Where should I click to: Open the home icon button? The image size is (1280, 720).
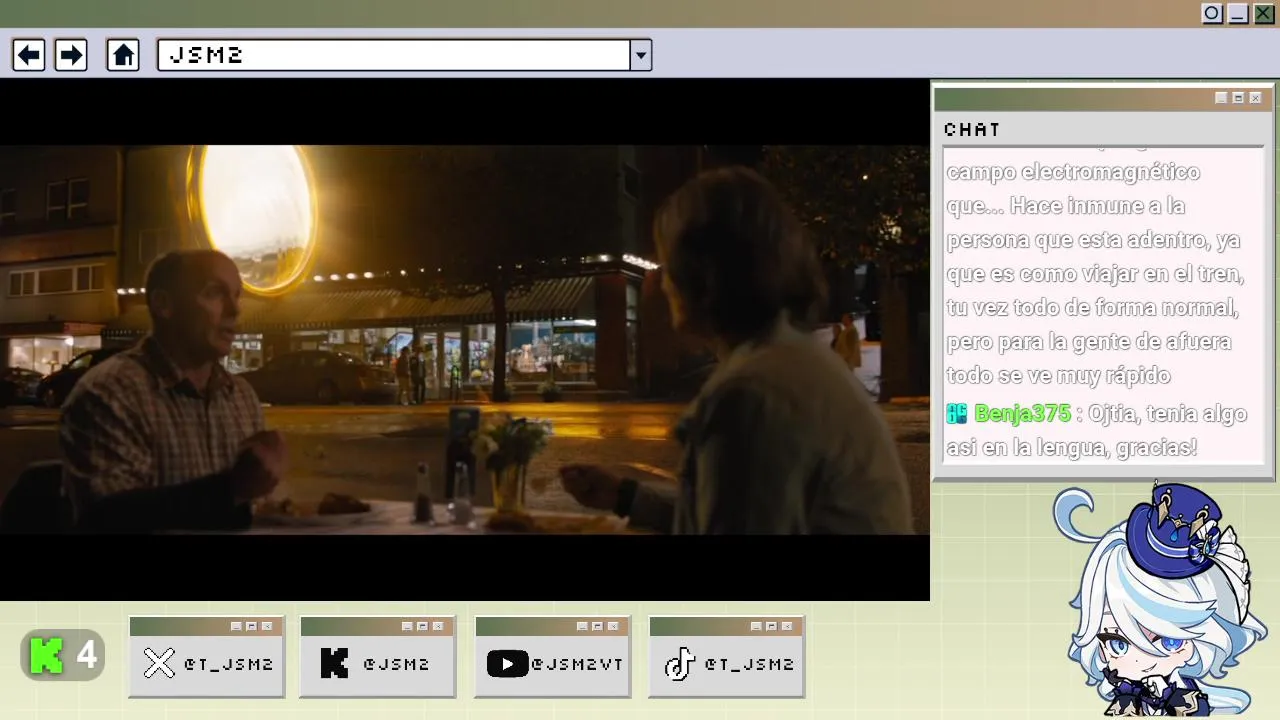click(x=123, y=54)
